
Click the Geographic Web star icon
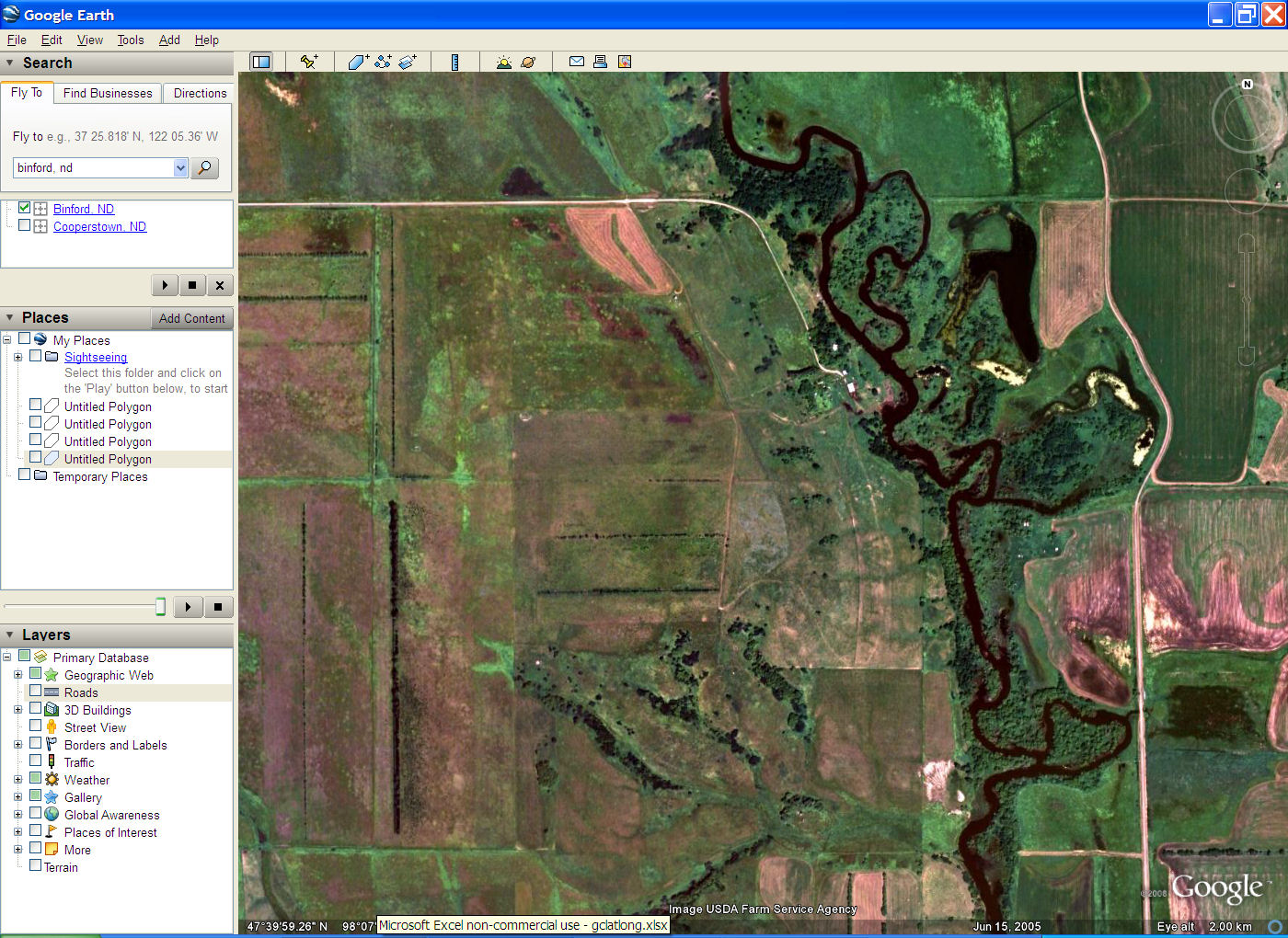(52, 675)
